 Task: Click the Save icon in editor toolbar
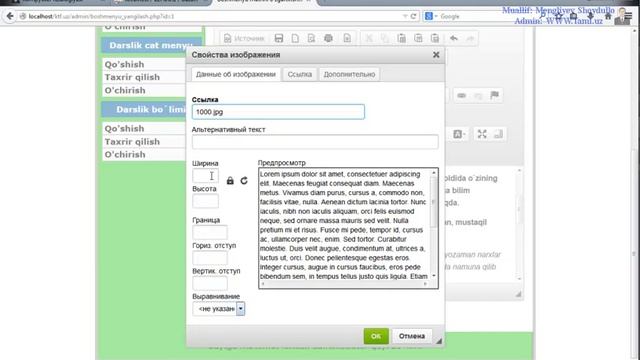pos(279,38)
